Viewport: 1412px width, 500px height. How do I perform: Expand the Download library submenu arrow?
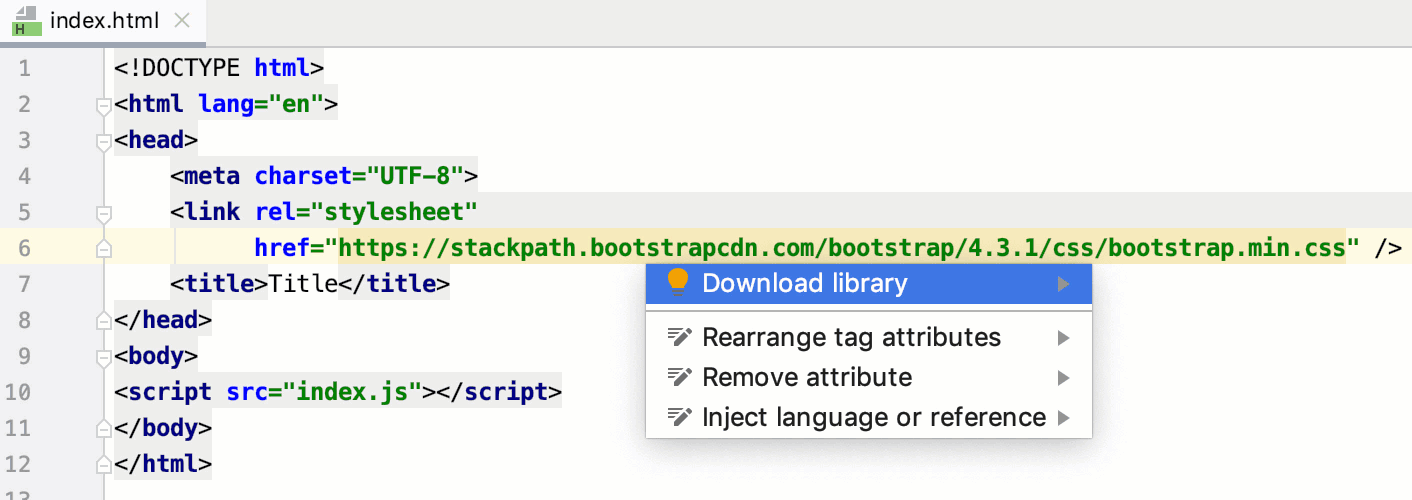tap(1063, 284)
